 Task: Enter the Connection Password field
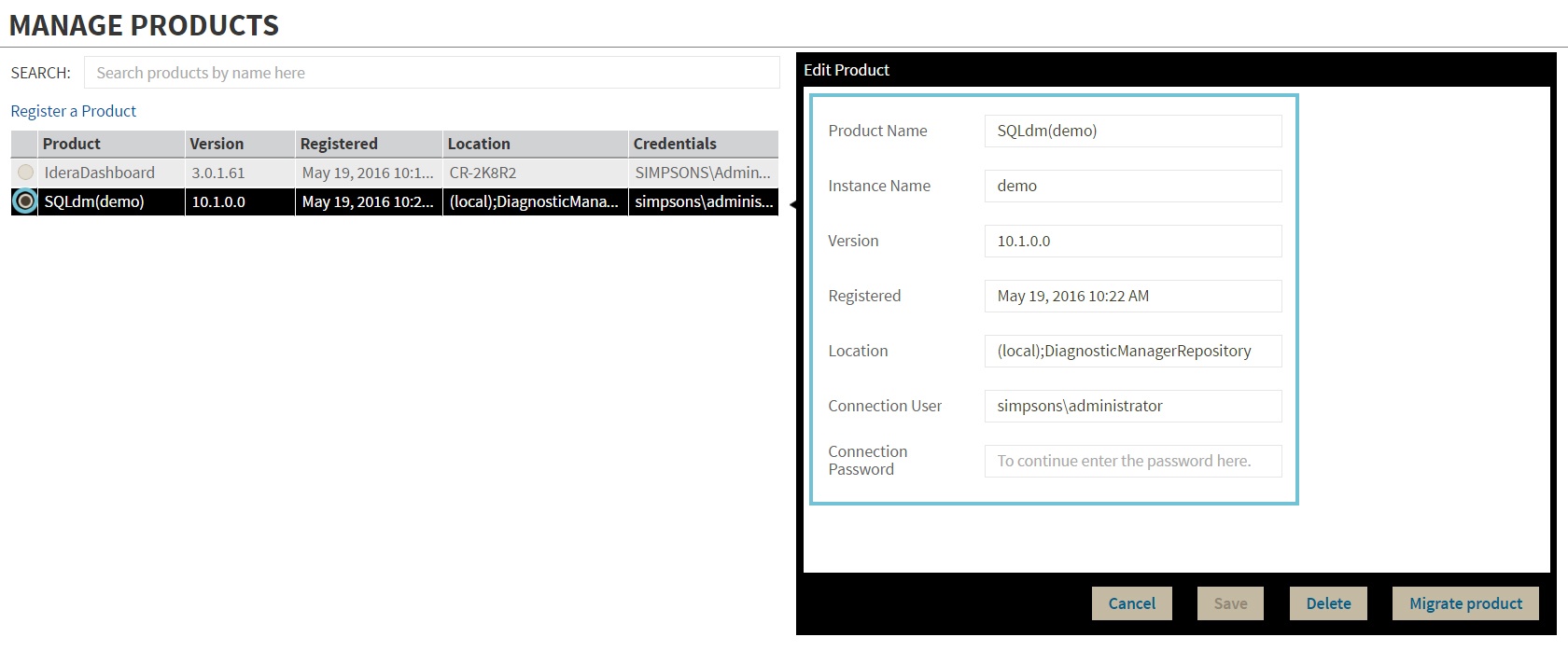[x=1132, y=461]
